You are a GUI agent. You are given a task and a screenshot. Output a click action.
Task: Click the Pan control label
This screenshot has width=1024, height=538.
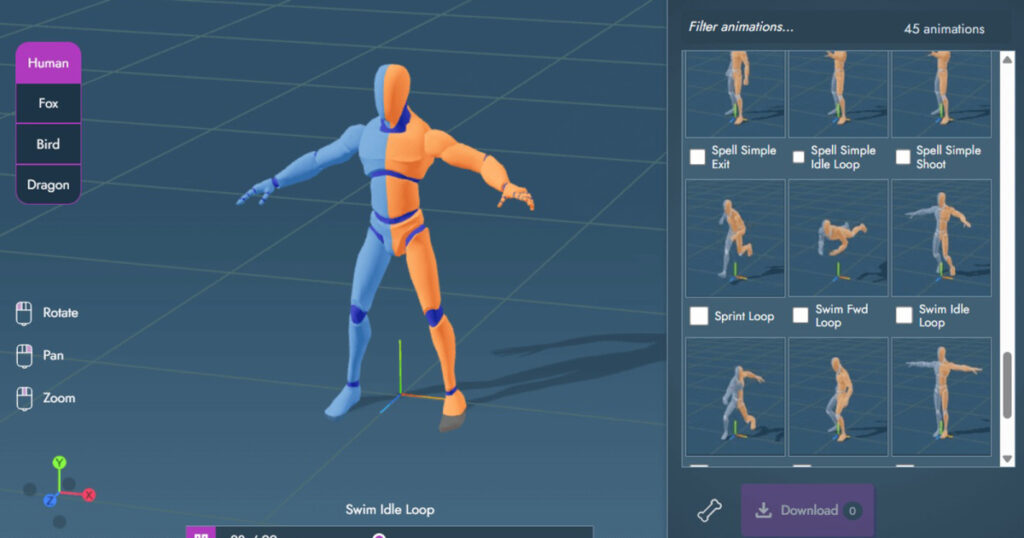click(54, 355)
